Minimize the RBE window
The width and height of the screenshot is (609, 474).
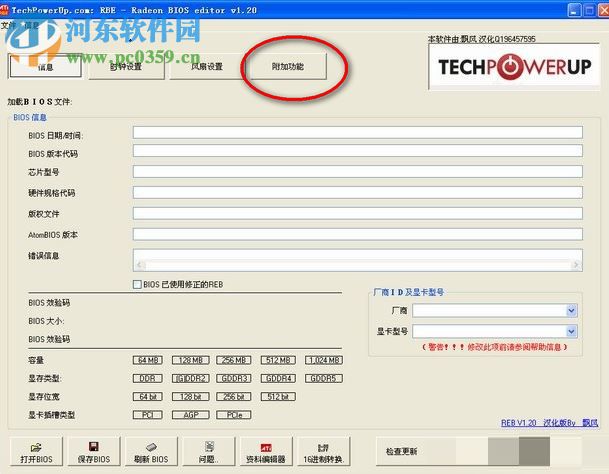575,10
